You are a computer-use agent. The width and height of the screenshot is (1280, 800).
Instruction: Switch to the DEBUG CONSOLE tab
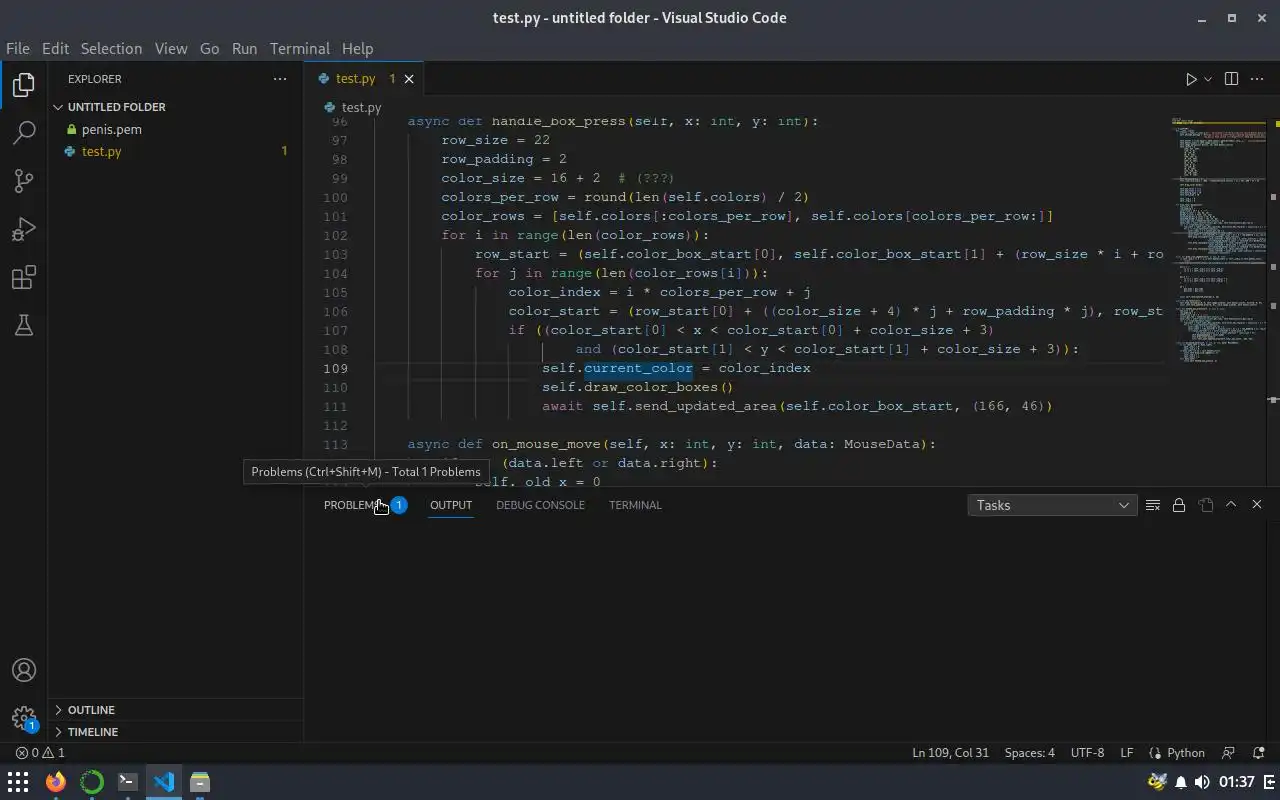pyautogui.click(x=540, y=505)
